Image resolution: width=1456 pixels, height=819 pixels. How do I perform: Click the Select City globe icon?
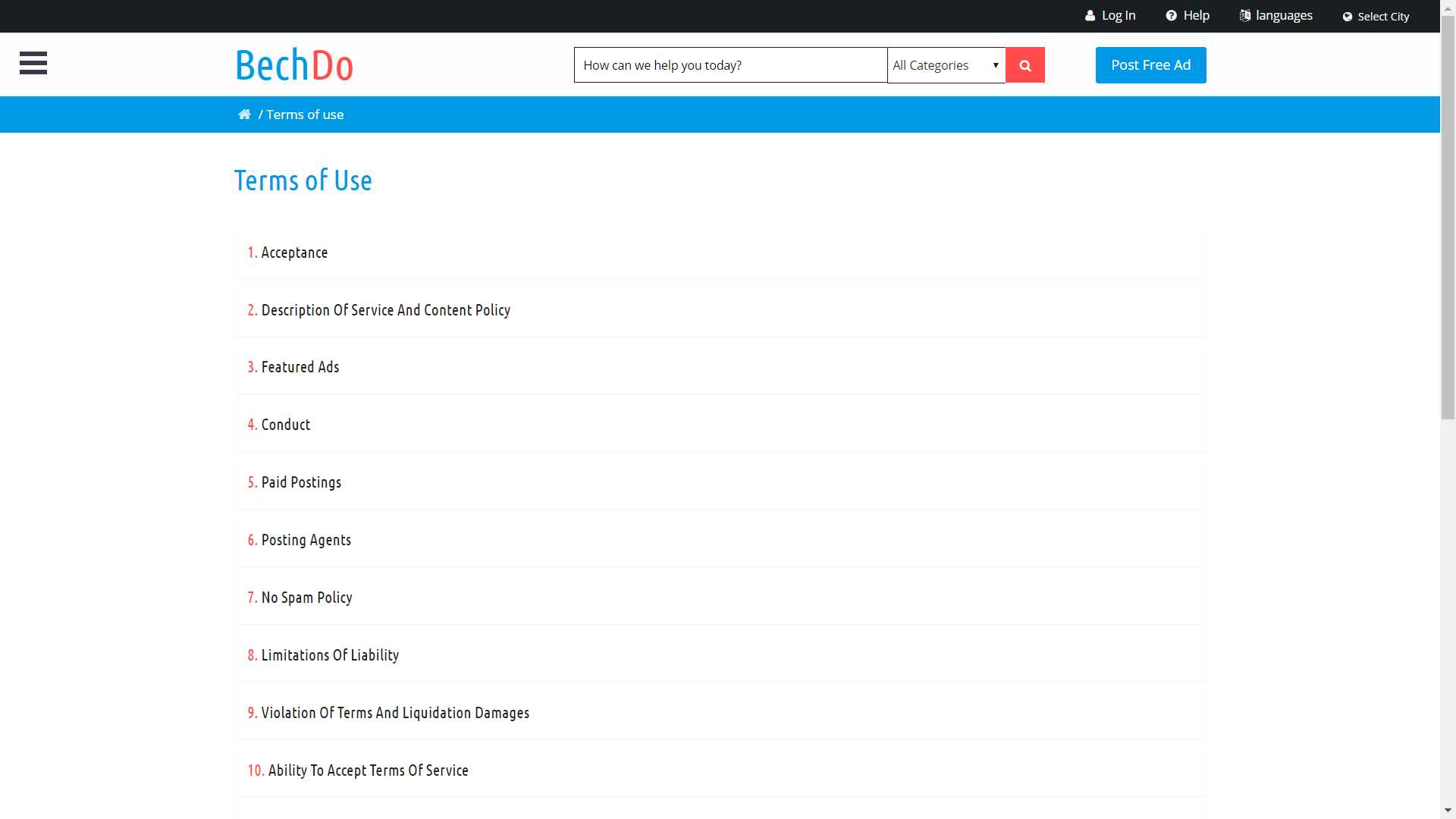[x=1347, y=17]
